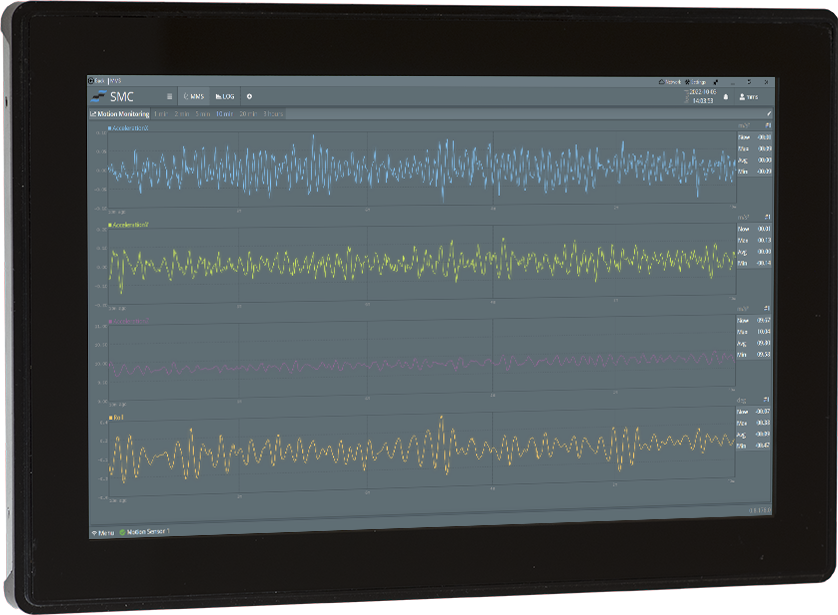Click sensor #1 tag above Roll stats
Screen dimensions: 838x615
766,400
